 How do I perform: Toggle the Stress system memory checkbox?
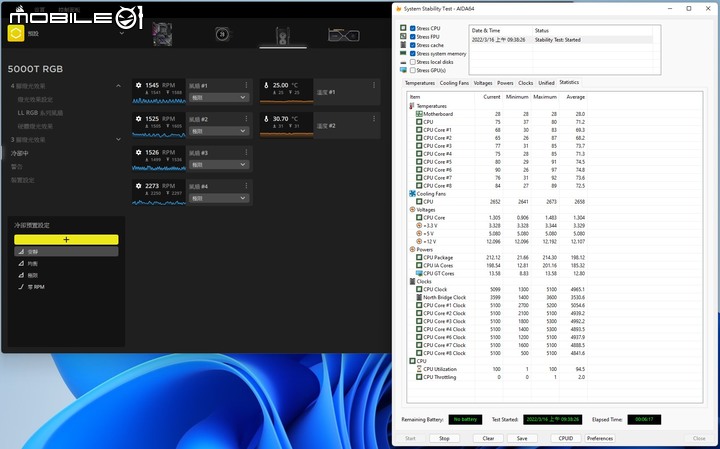[412, 53]
